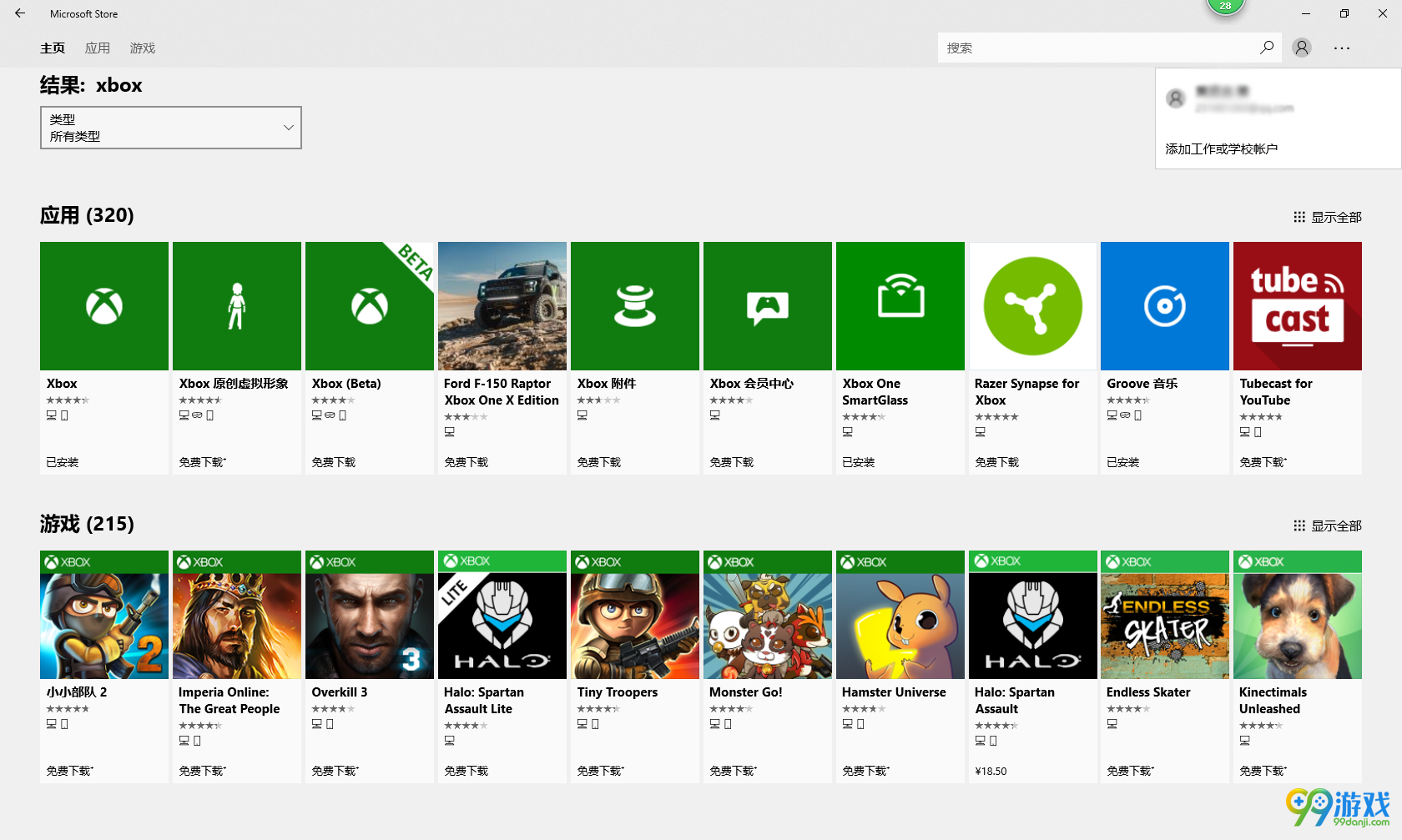Open Kinectimals Unleashed game thumbnail
This screenshot has height=840, width=1402.
click(x=1298, y=615)
